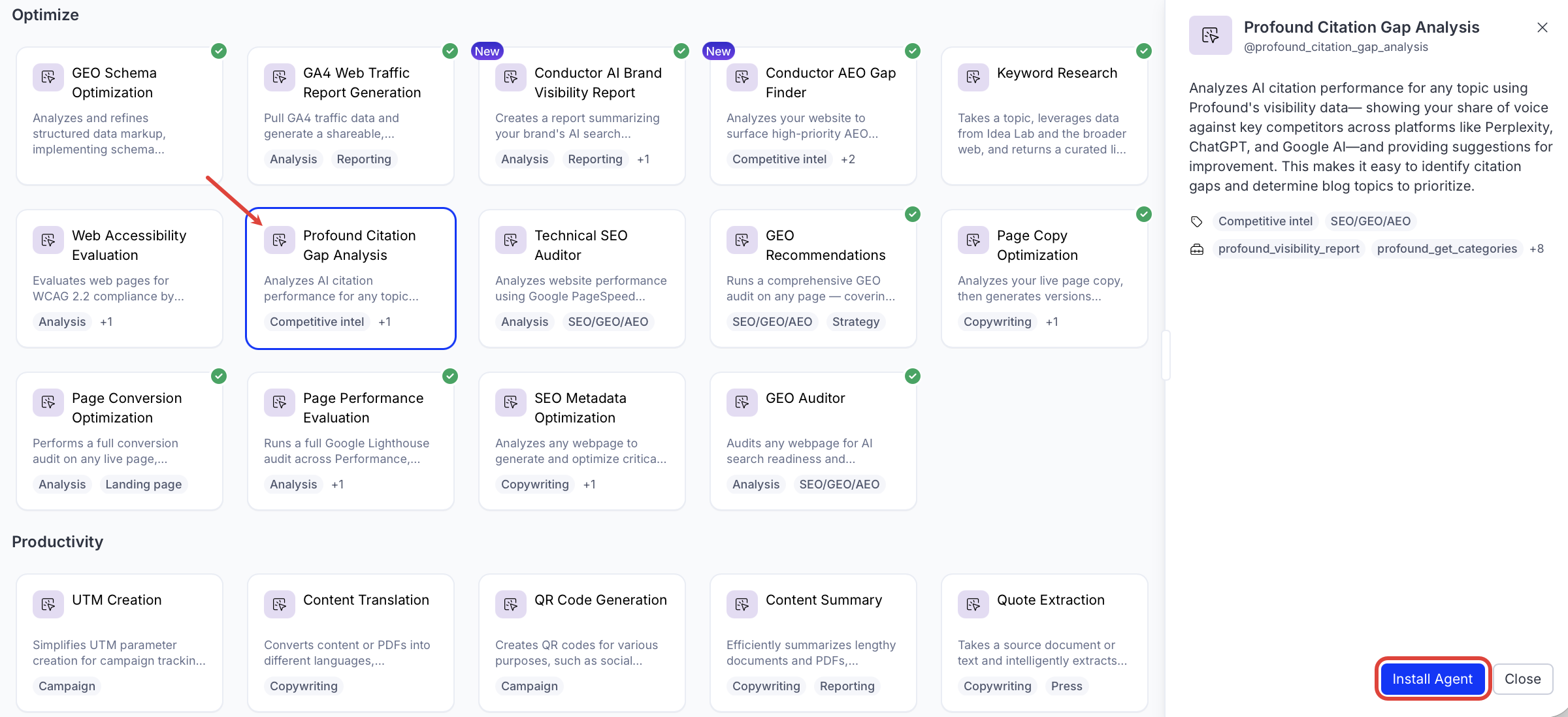Click the Optimize section heading
The width and height of the screenshot is (1568, 717).
pos(45,15)
